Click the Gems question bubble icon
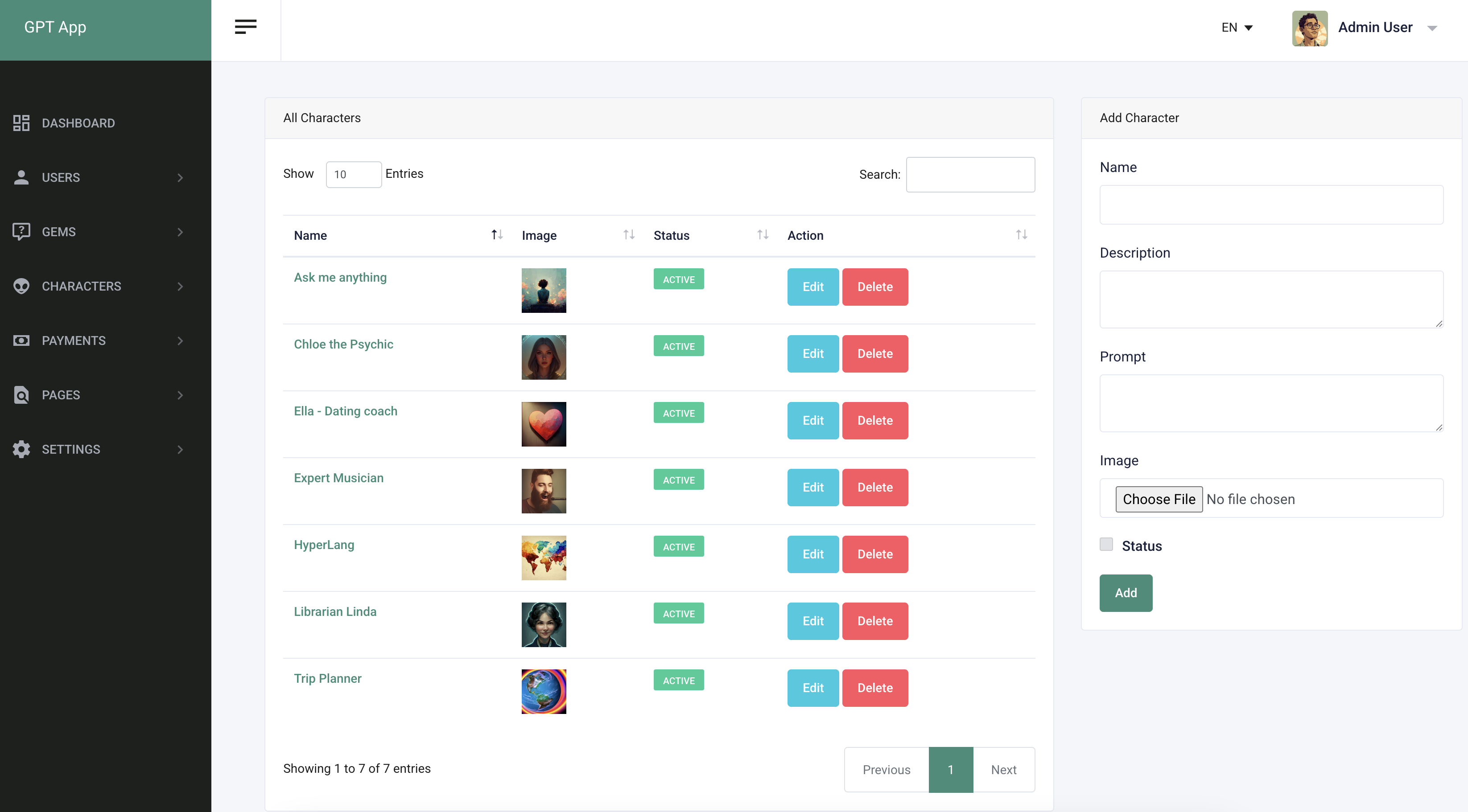 click(21, 232)
